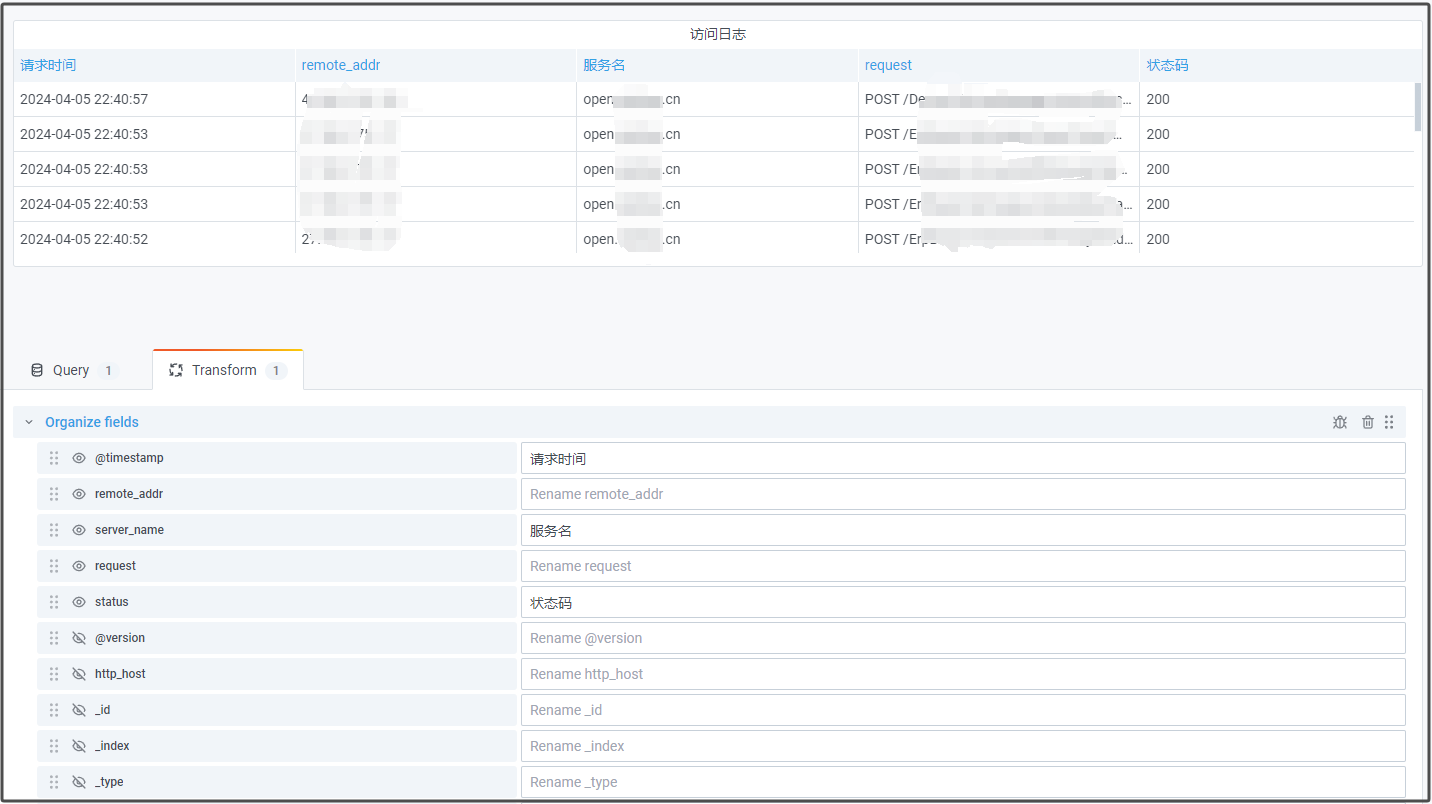This screenshot has height=804, width=1432.
Task: Sort table by 状态码 column header
Action: coord(1167,65)
